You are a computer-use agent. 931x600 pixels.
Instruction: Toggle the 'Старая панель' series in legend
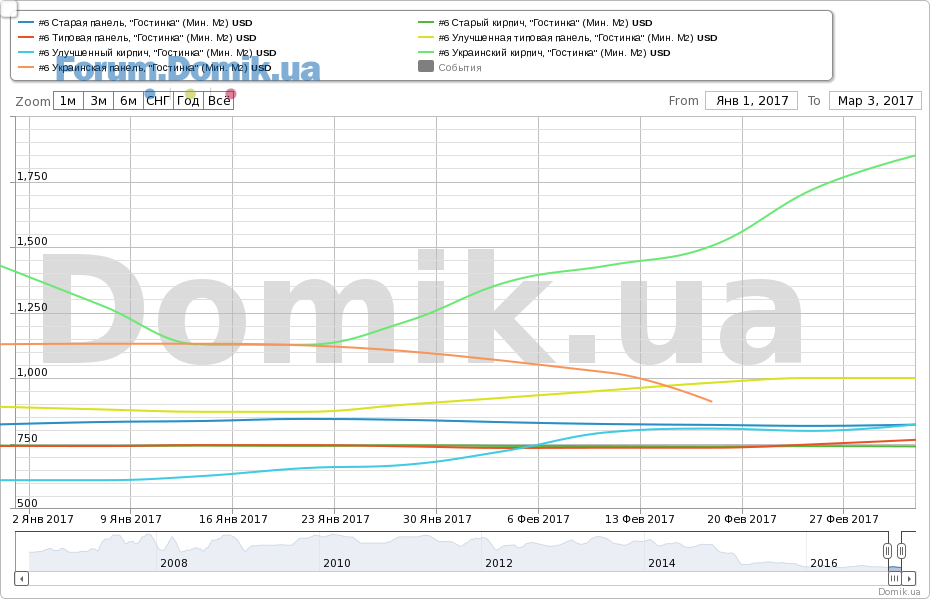point(144,22)
